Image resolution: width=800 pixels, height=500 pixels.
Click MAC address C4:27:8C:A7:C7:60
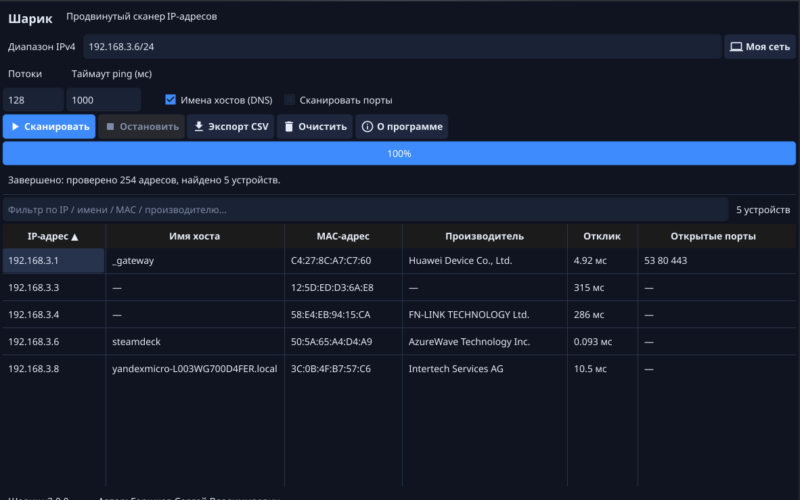point(331,261)
